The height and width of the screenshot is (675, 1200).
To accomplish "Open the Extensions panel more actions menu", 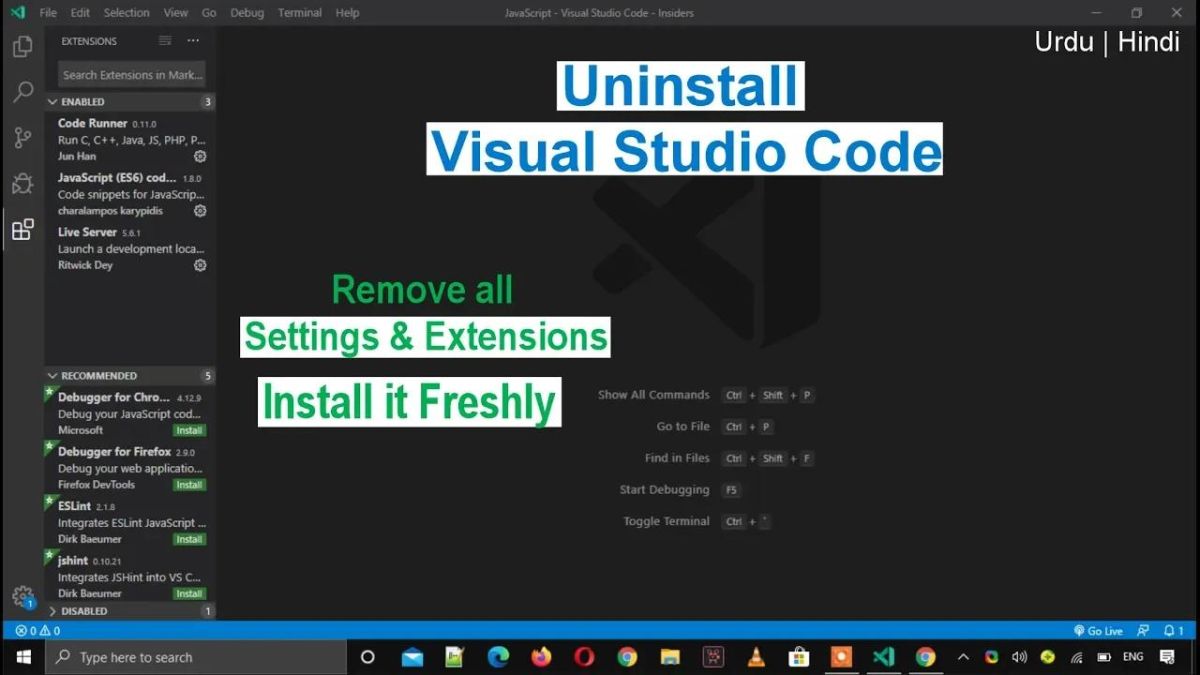I will pos(193,41).
